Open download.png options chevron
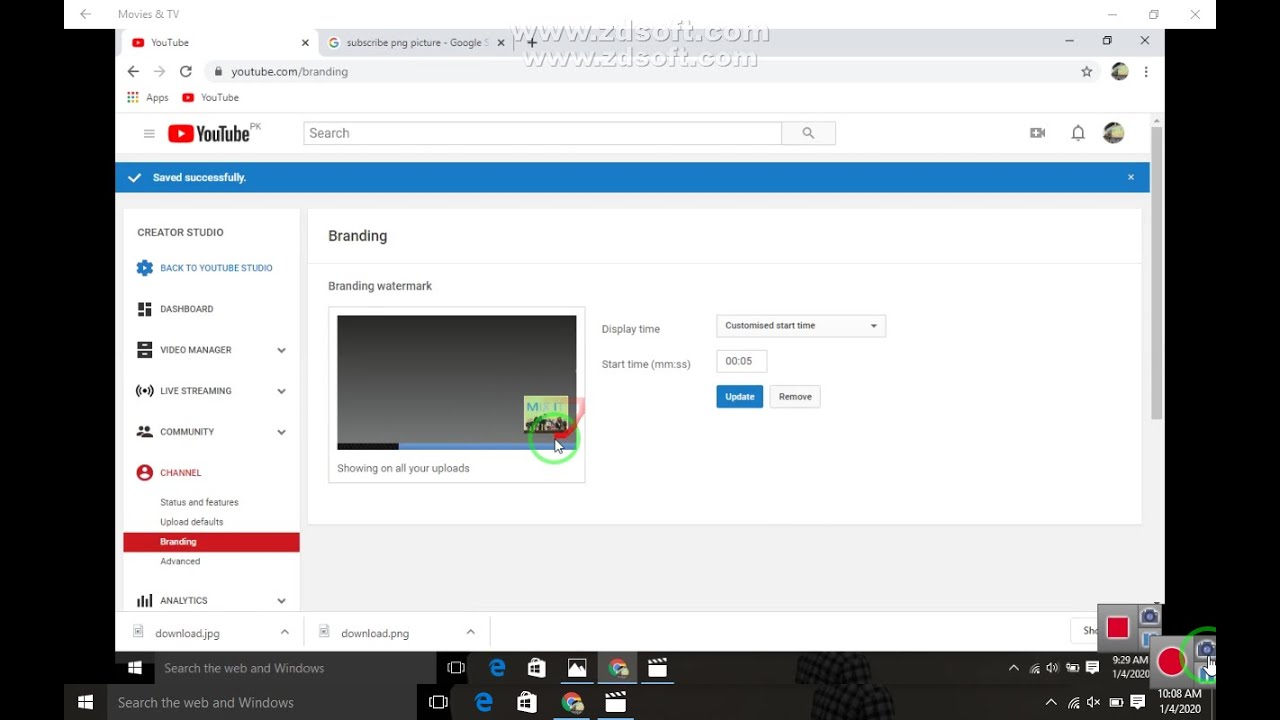This screenshot has width=1280, height=720. pos(470,632)
